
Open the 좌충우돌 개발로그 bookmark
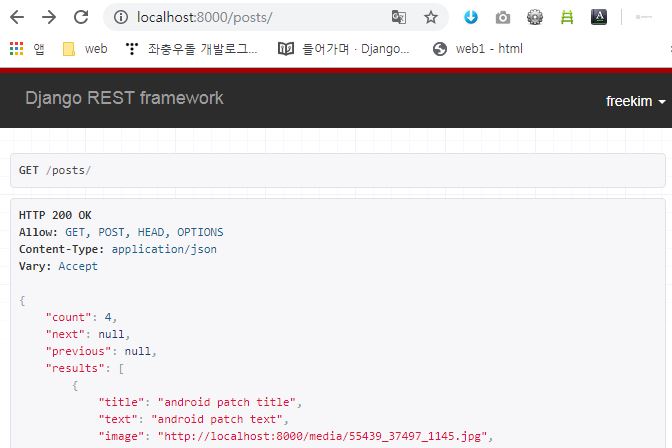pos(192,49)
